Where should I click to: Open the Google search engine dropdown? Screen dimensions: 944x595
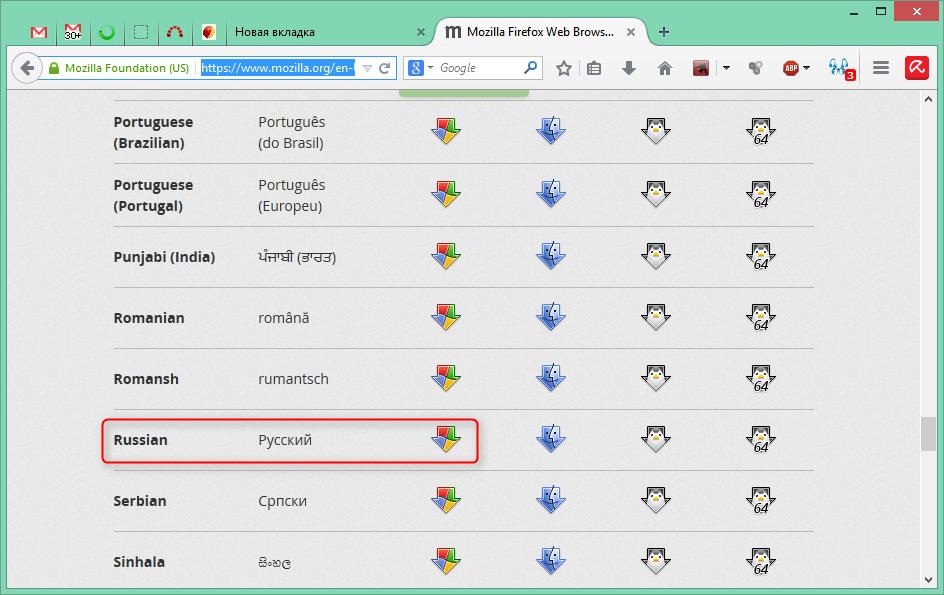(420, 68)
